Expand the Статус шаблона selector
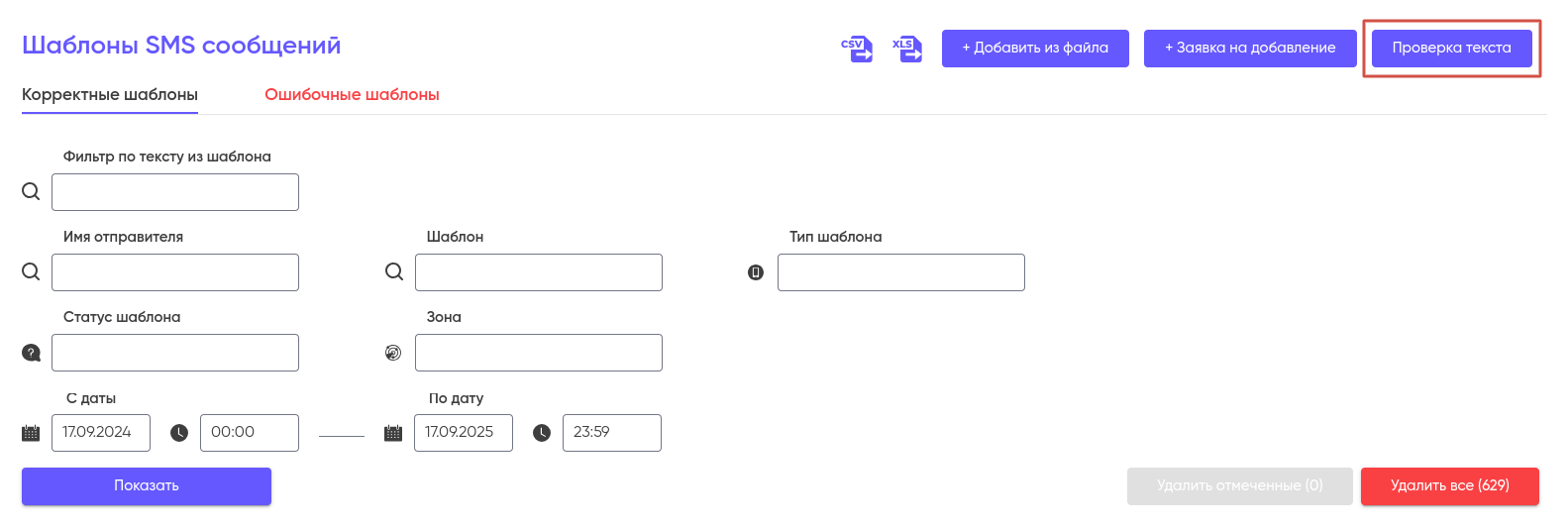This screenshot has height=530, width=1568. coord(175,353)
